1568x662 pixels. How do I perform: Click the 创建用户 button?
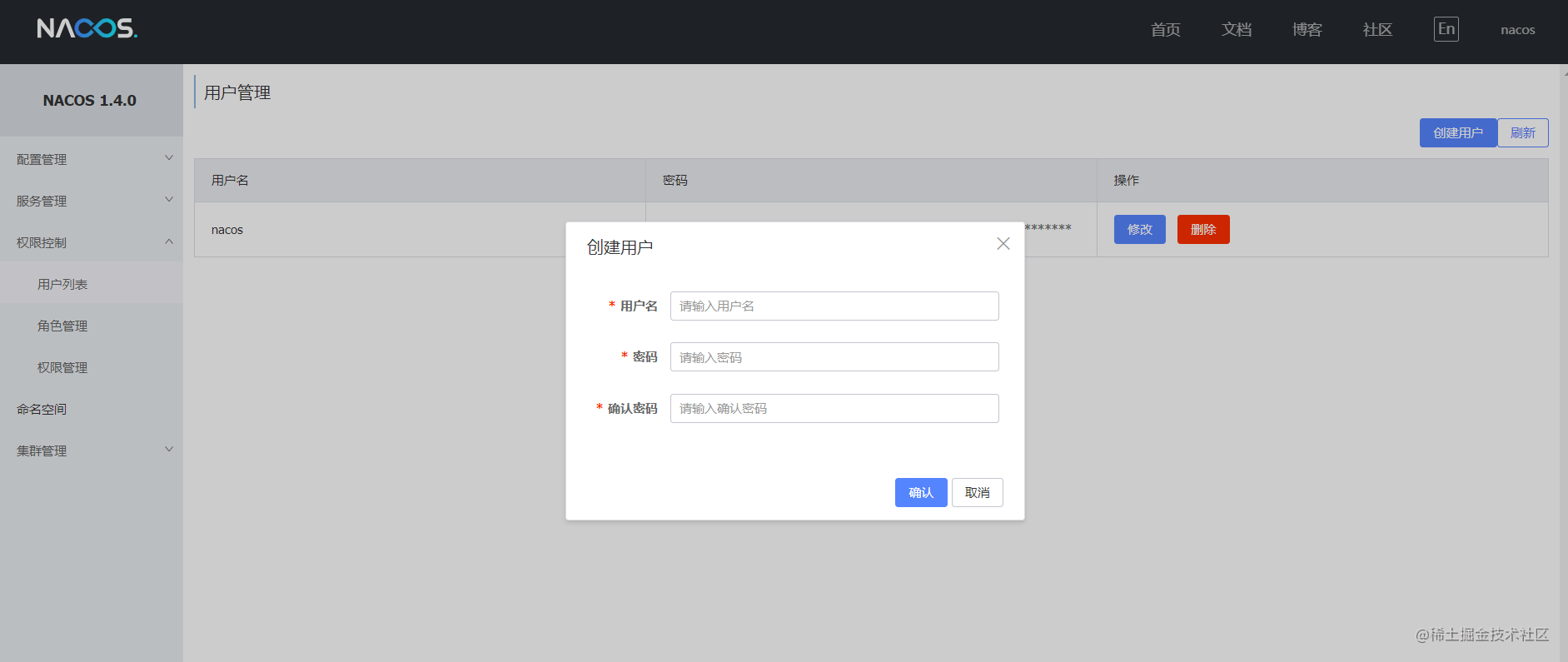click(1458, 133)
